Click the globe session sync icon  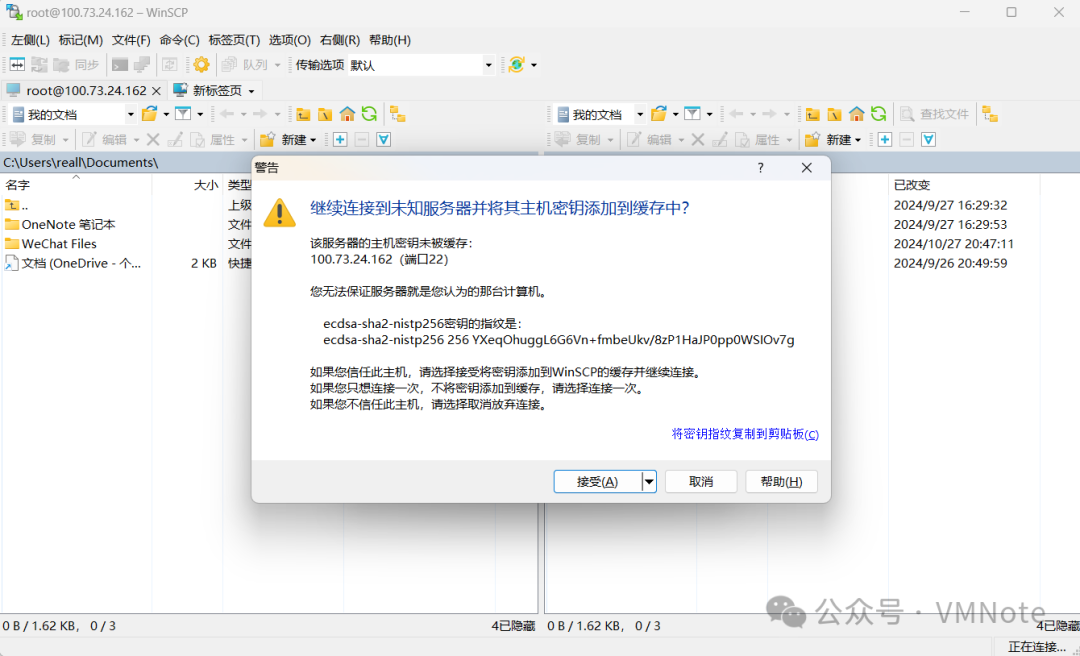517,65
